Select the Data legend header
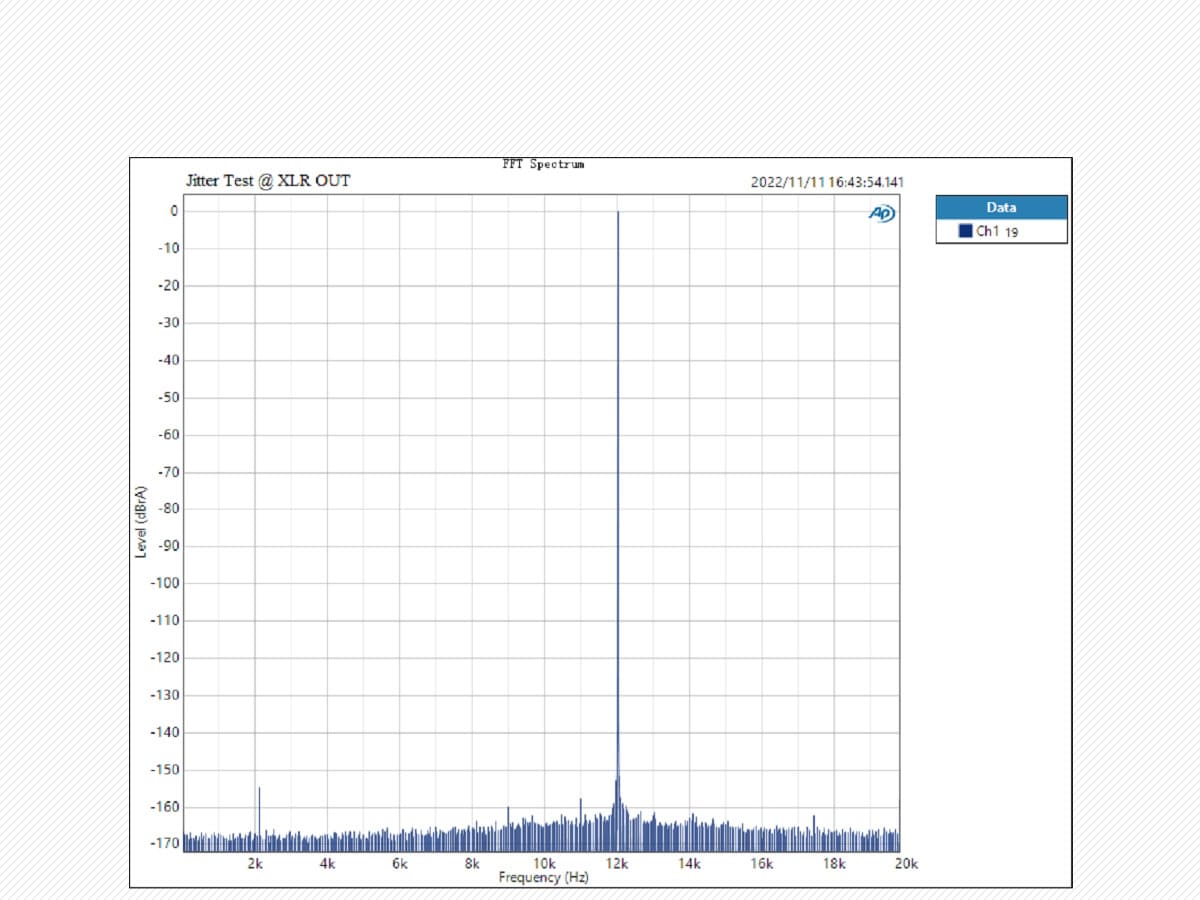Viewport: 1200px width, 900px height. click(x=1001, y=208)
